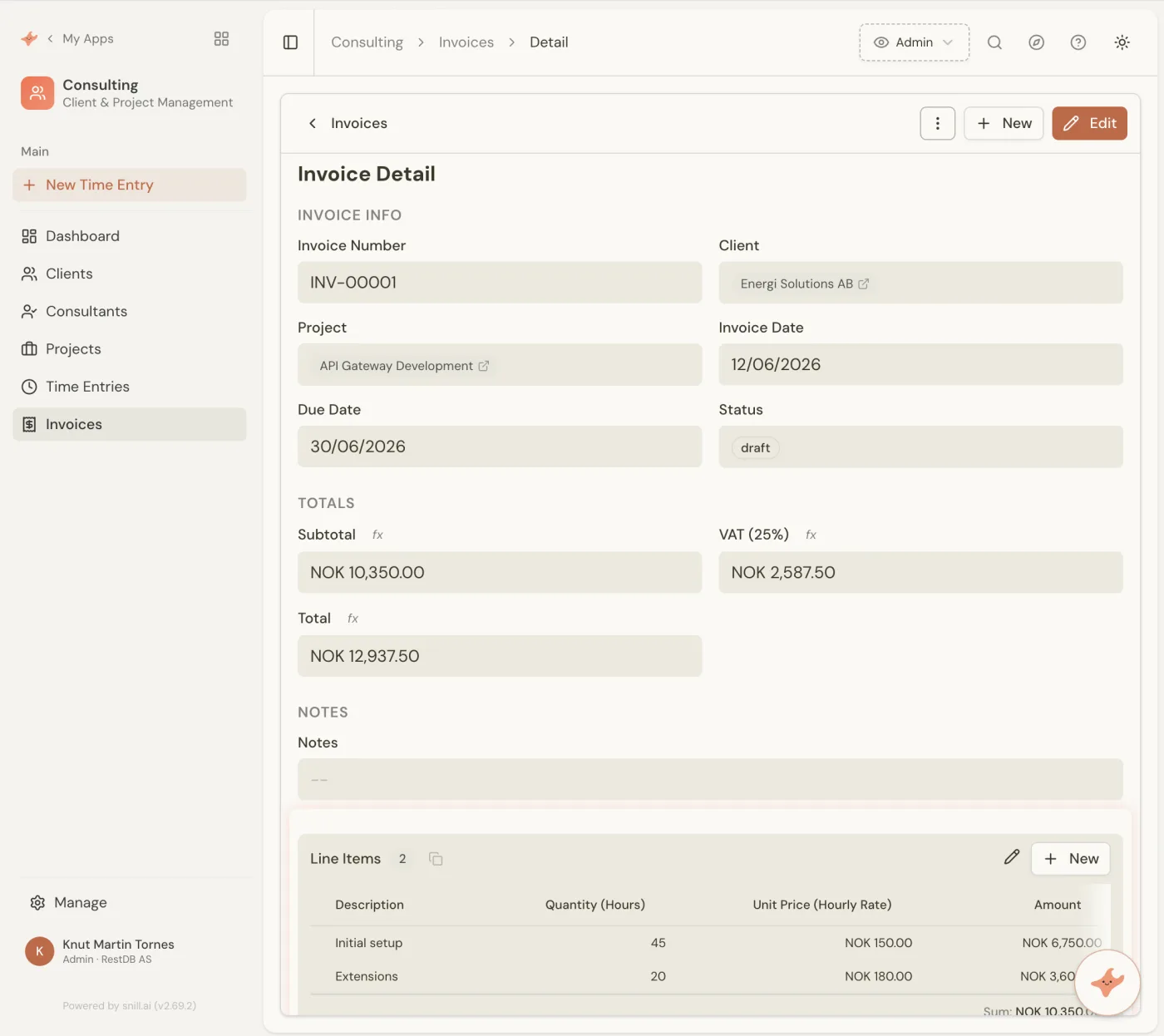Click the draft status badge
This screenshot has height=1036, width=1164.
755,447
